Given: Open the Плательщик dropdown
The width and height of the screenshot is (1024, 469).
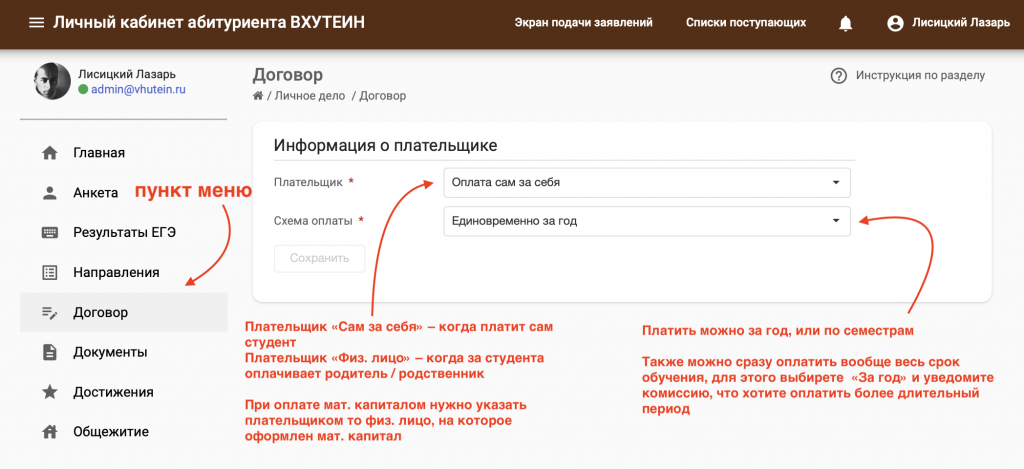Looking at the screenshot, I should tap(647, 183).
